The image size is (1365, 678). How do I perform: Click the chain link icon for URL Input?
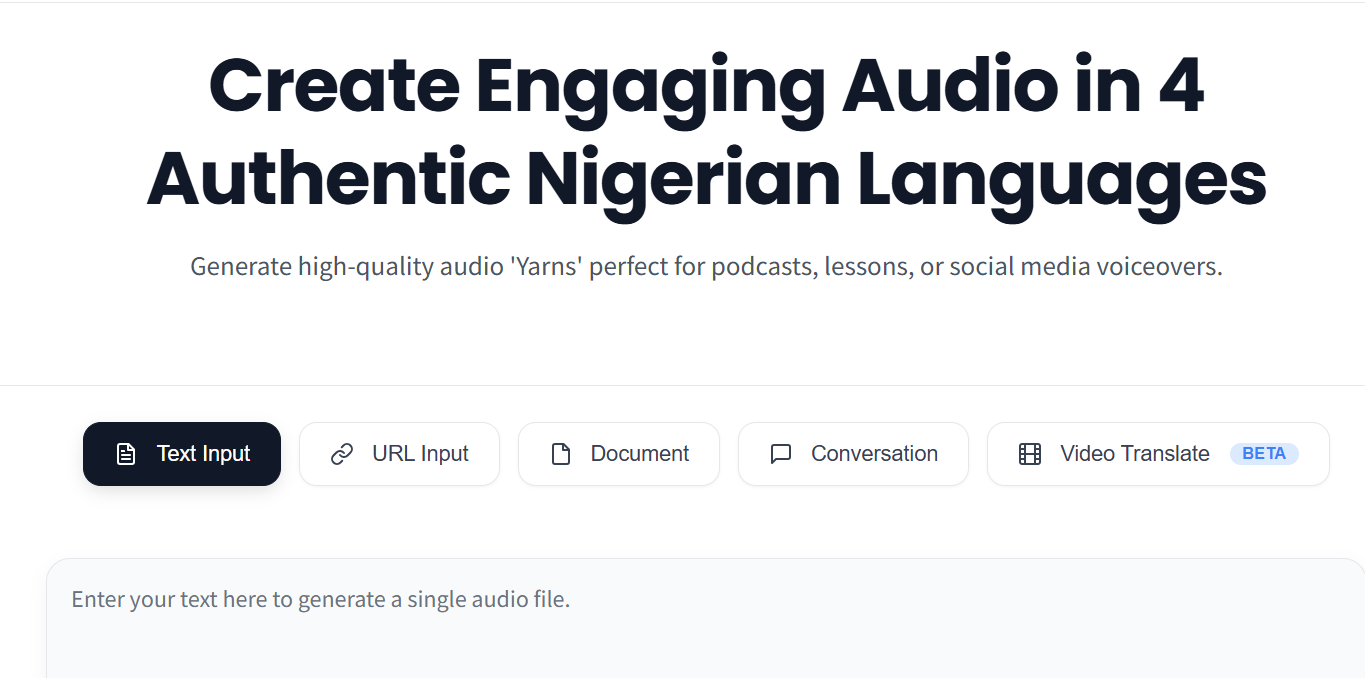tap(342, 454)
